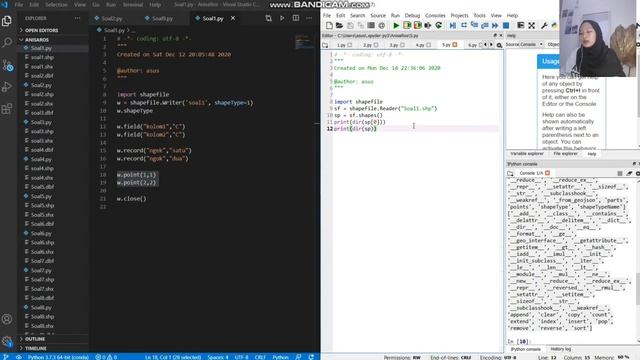Open the Explorer panel ellipsis menu
The width and height of the screenshot is (640, 360).
pos(77,18)
